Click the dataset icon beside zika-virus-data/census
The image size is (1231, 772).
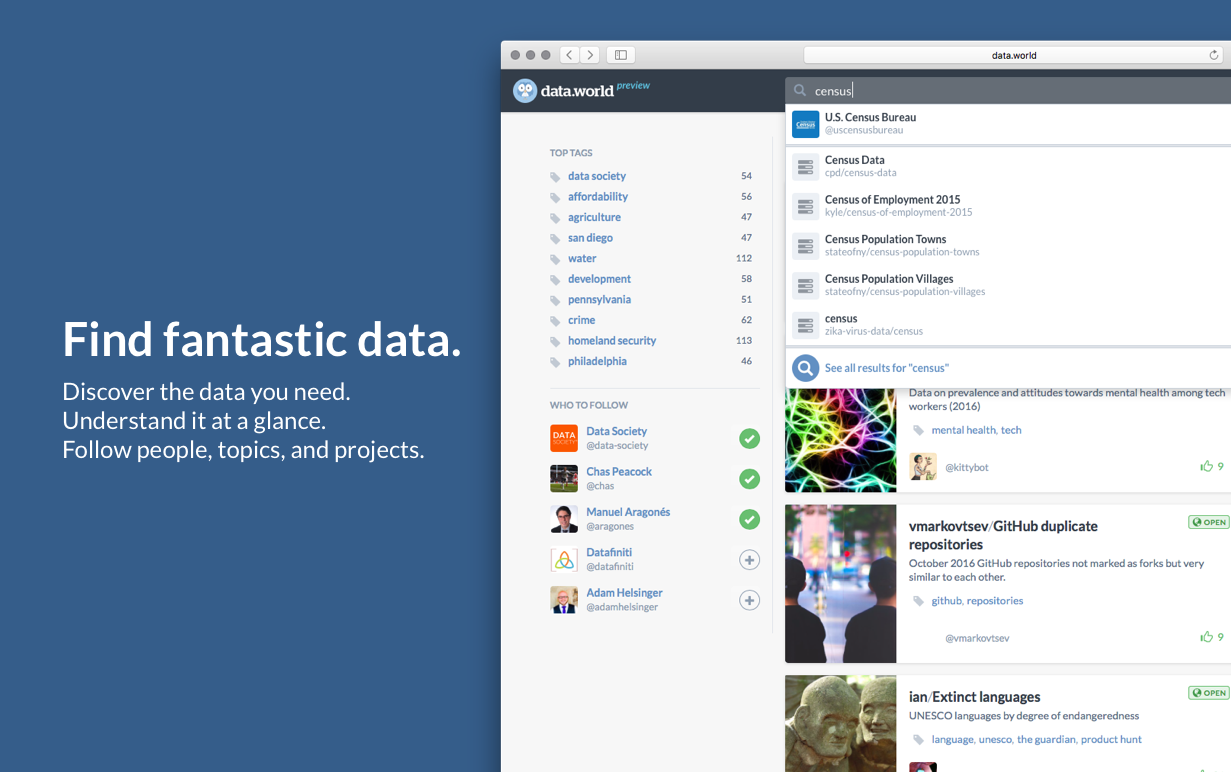coord(805,325)
